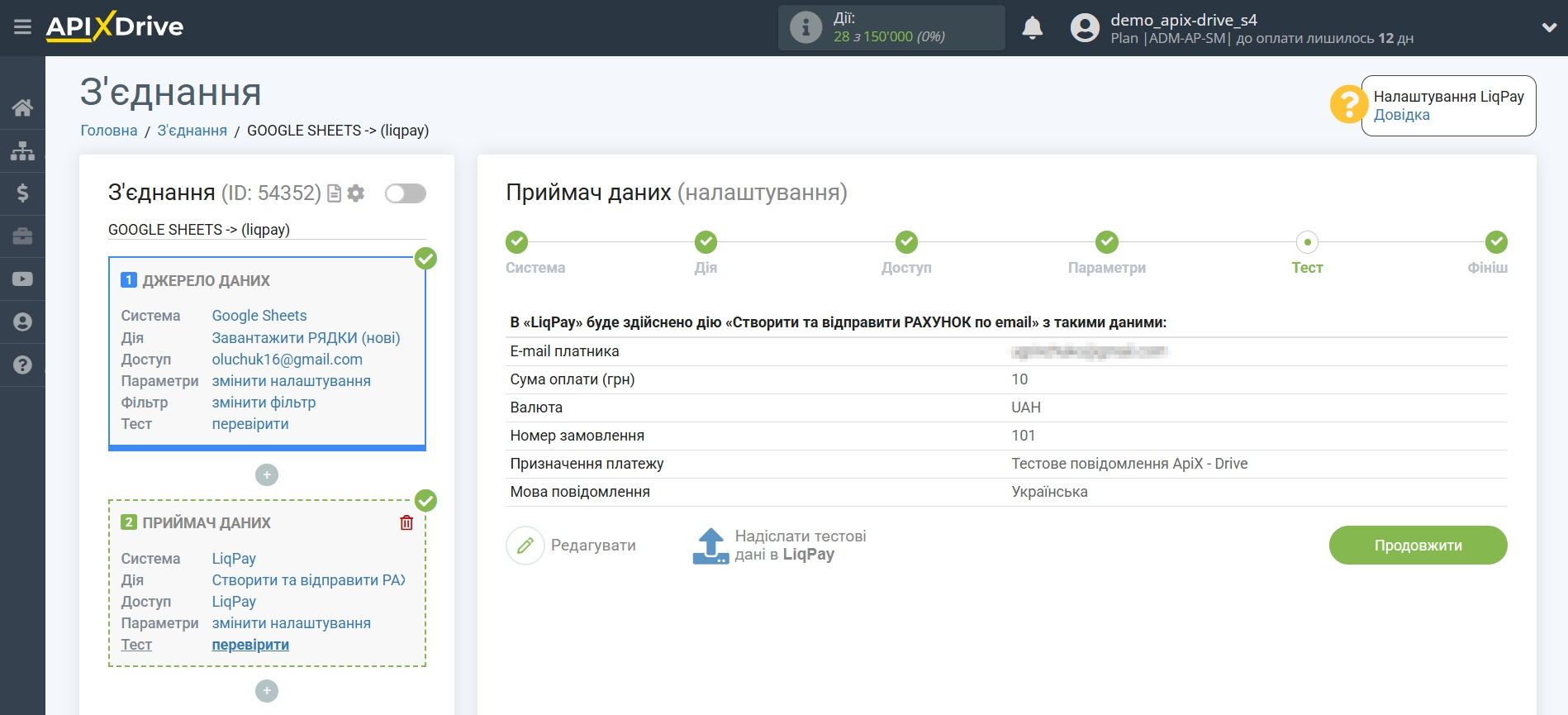
Task: Click the Редагувати label
Action: click(593, 546)
